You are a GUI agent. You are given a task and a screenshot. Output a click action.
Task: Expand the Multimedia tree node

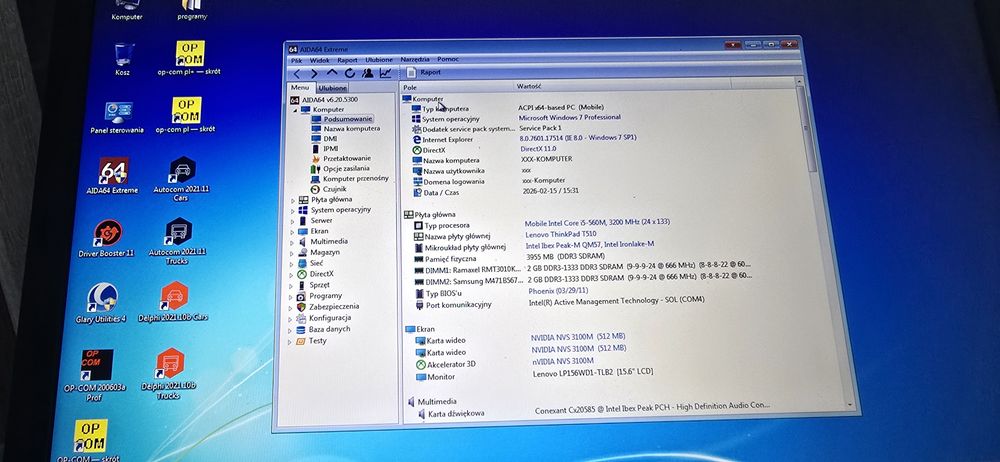tap(293, 242)
